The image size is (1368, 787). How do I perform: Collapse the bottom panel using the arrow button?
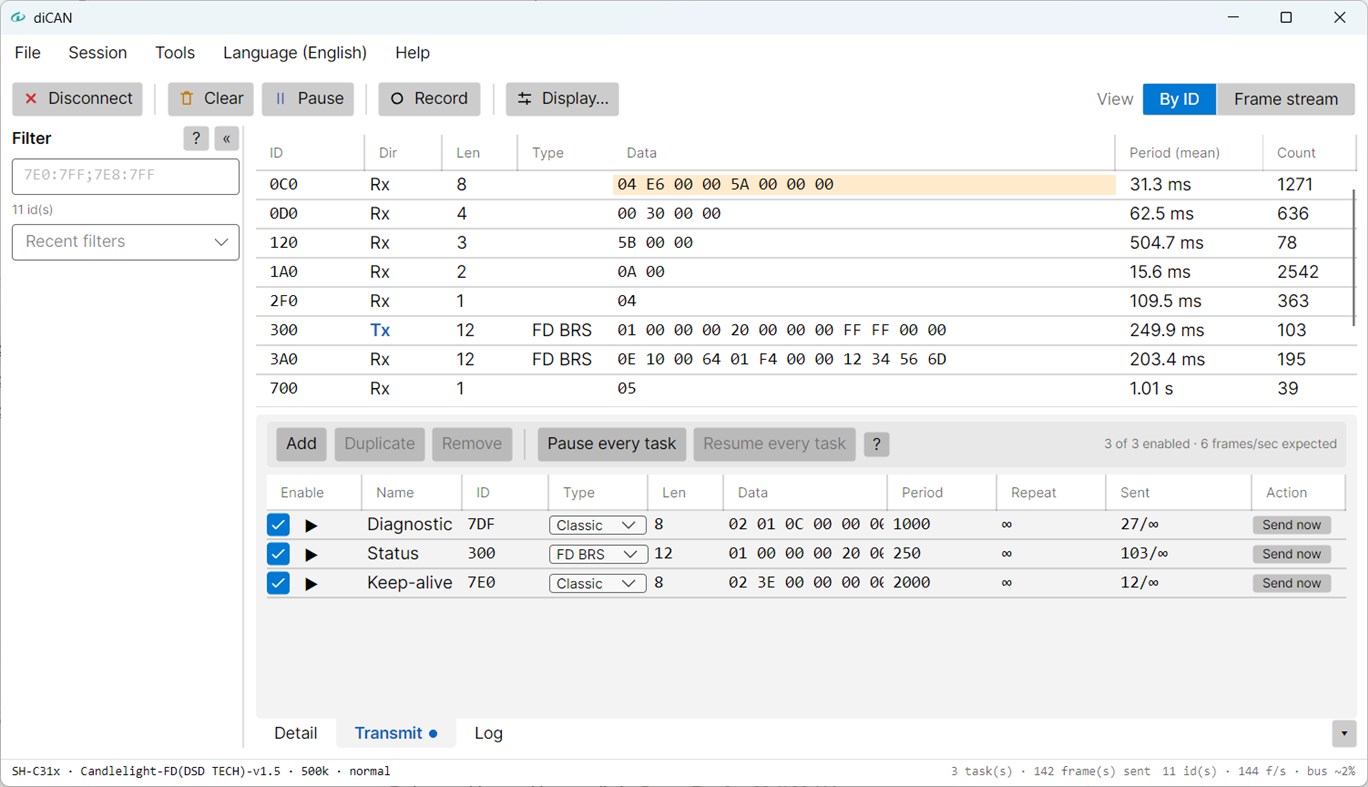click(x=1344, y=733)
